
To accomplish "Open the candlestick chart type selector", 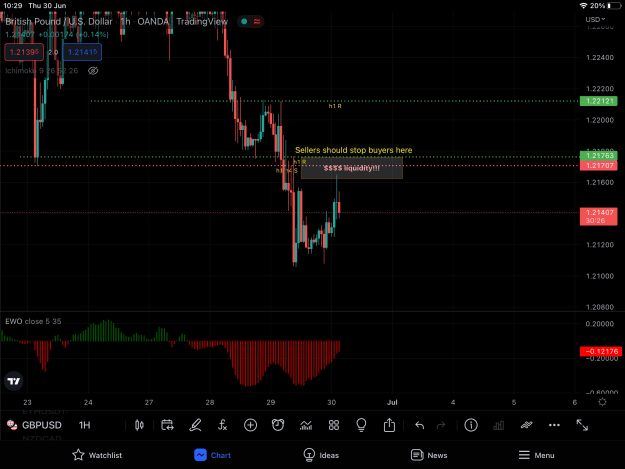I will [x=139, y=425].
